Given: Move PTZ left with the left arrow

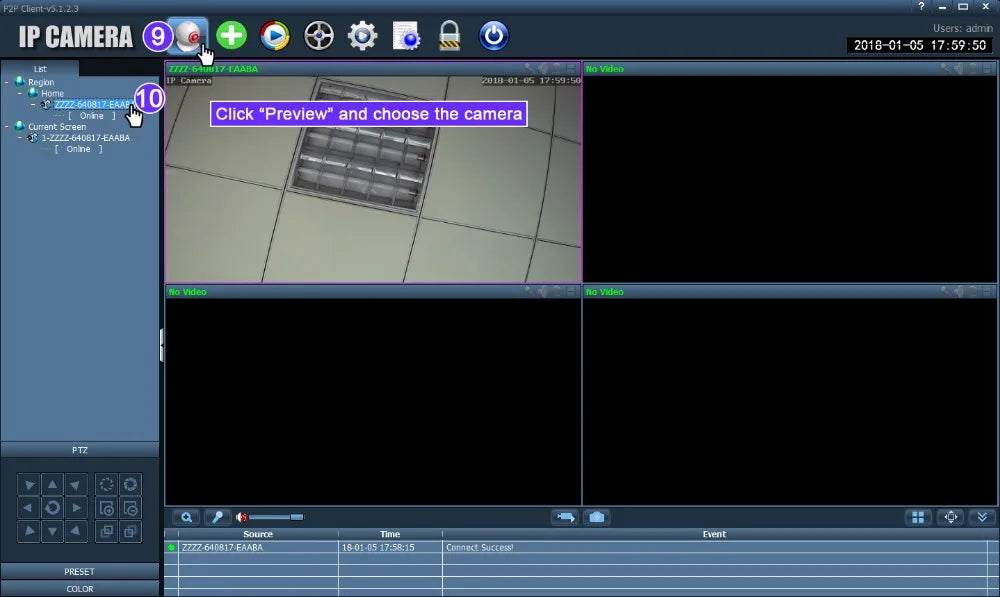Looking at the screenshot, I should [x=29, y=508].
